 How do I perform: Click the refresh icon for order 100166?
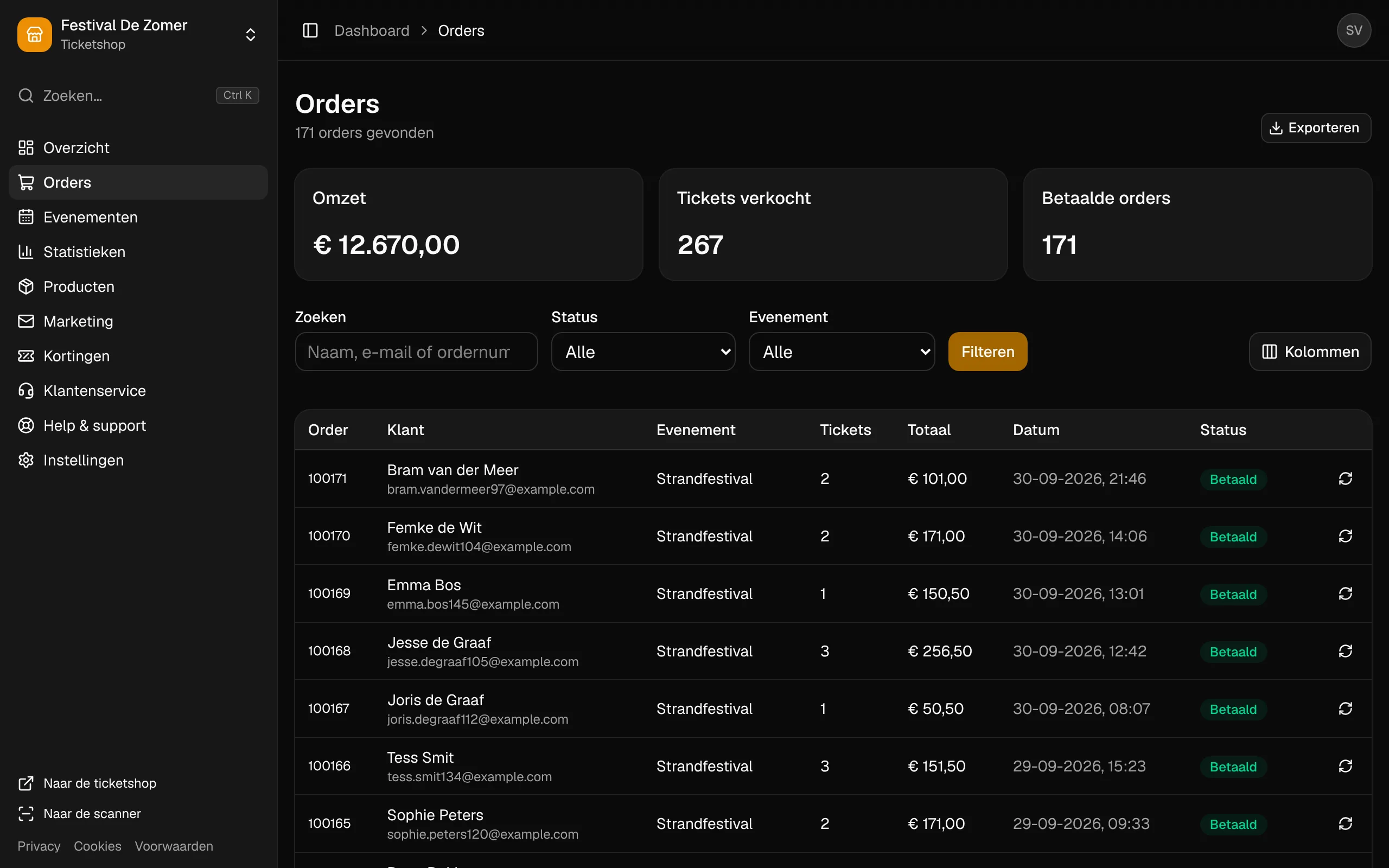point(1346,766)
